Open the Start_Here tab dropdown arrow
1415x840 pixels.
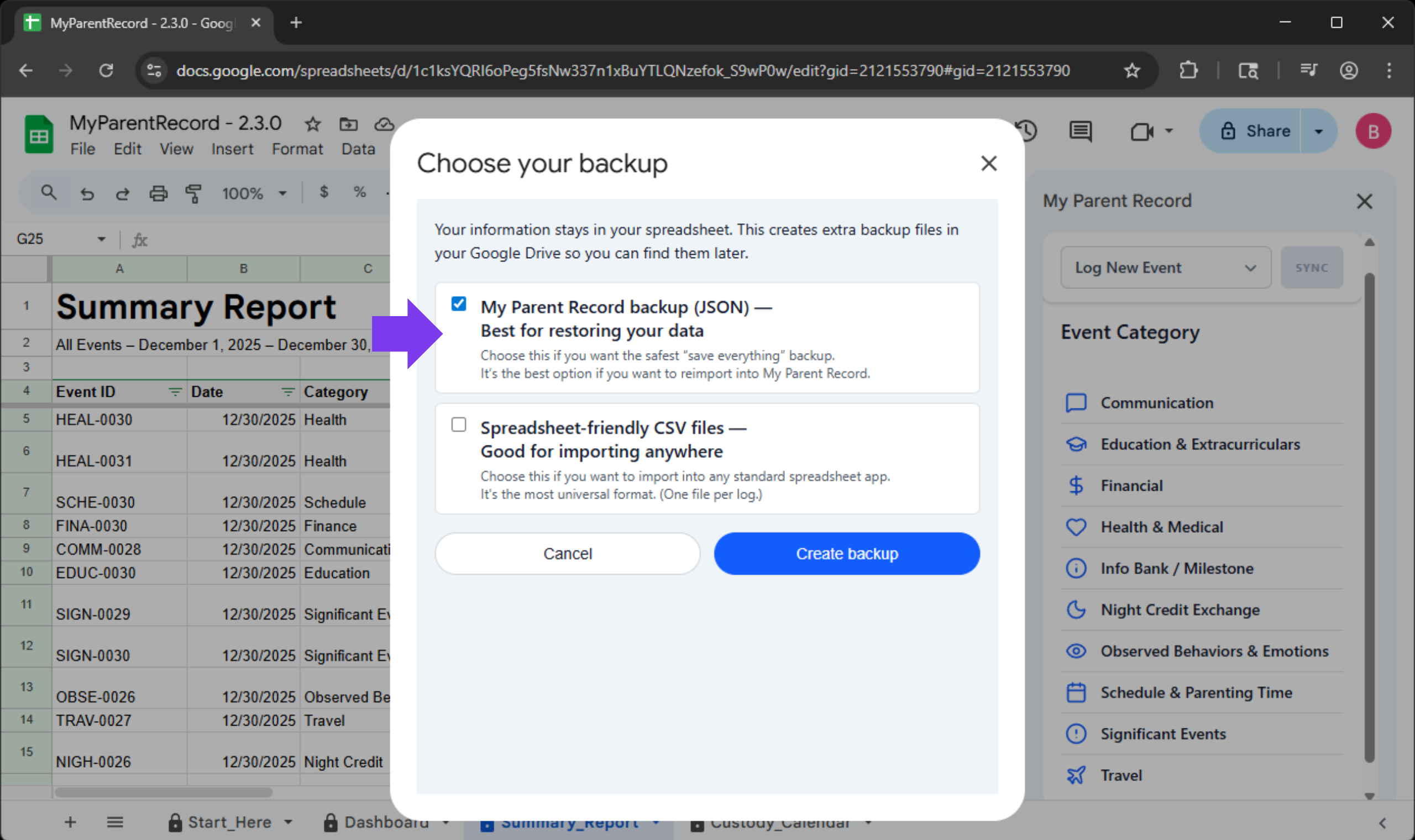tap(288, 822)
